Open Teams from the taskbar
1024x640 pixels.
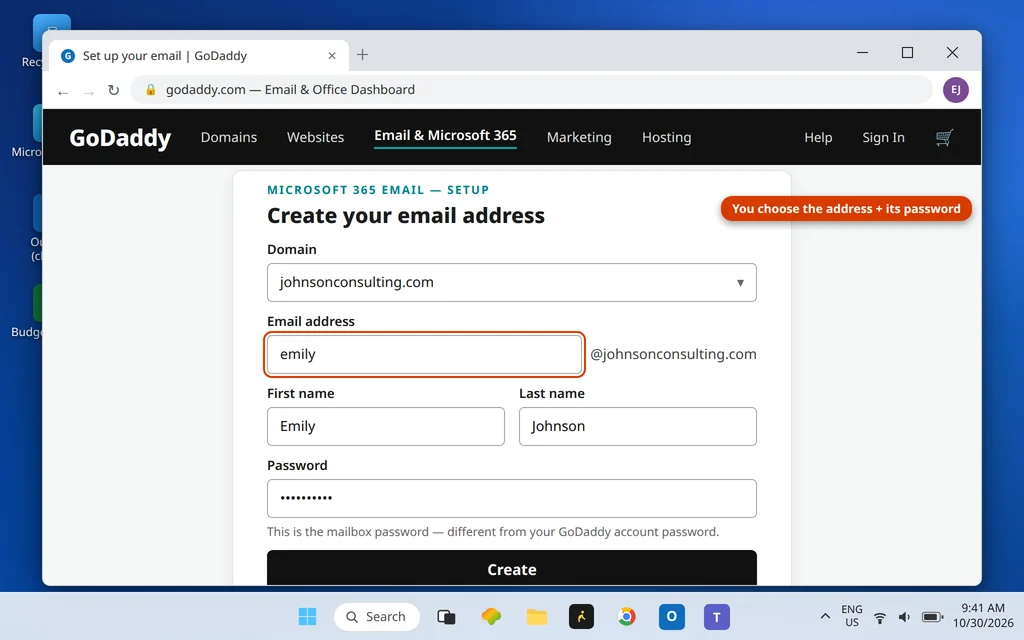tap(716, 616)
